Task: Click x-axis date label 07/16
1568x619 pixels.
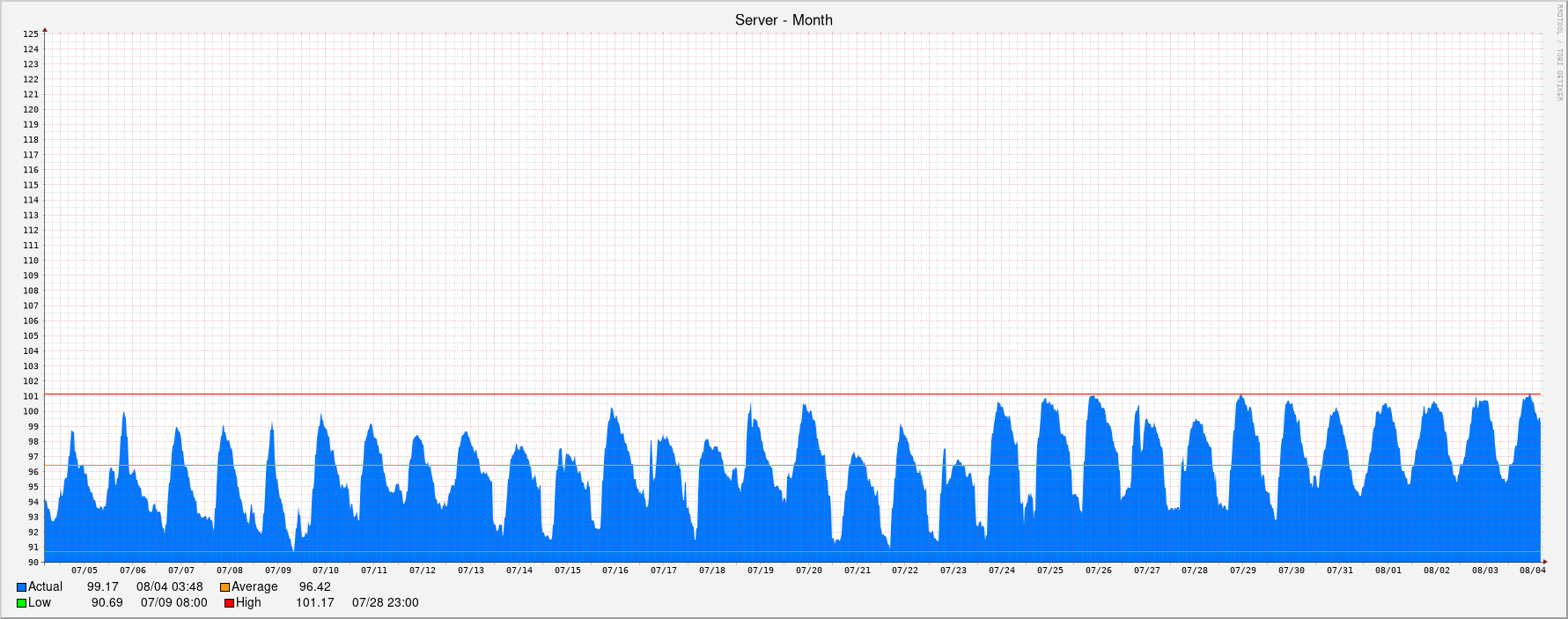Action: 615,571
